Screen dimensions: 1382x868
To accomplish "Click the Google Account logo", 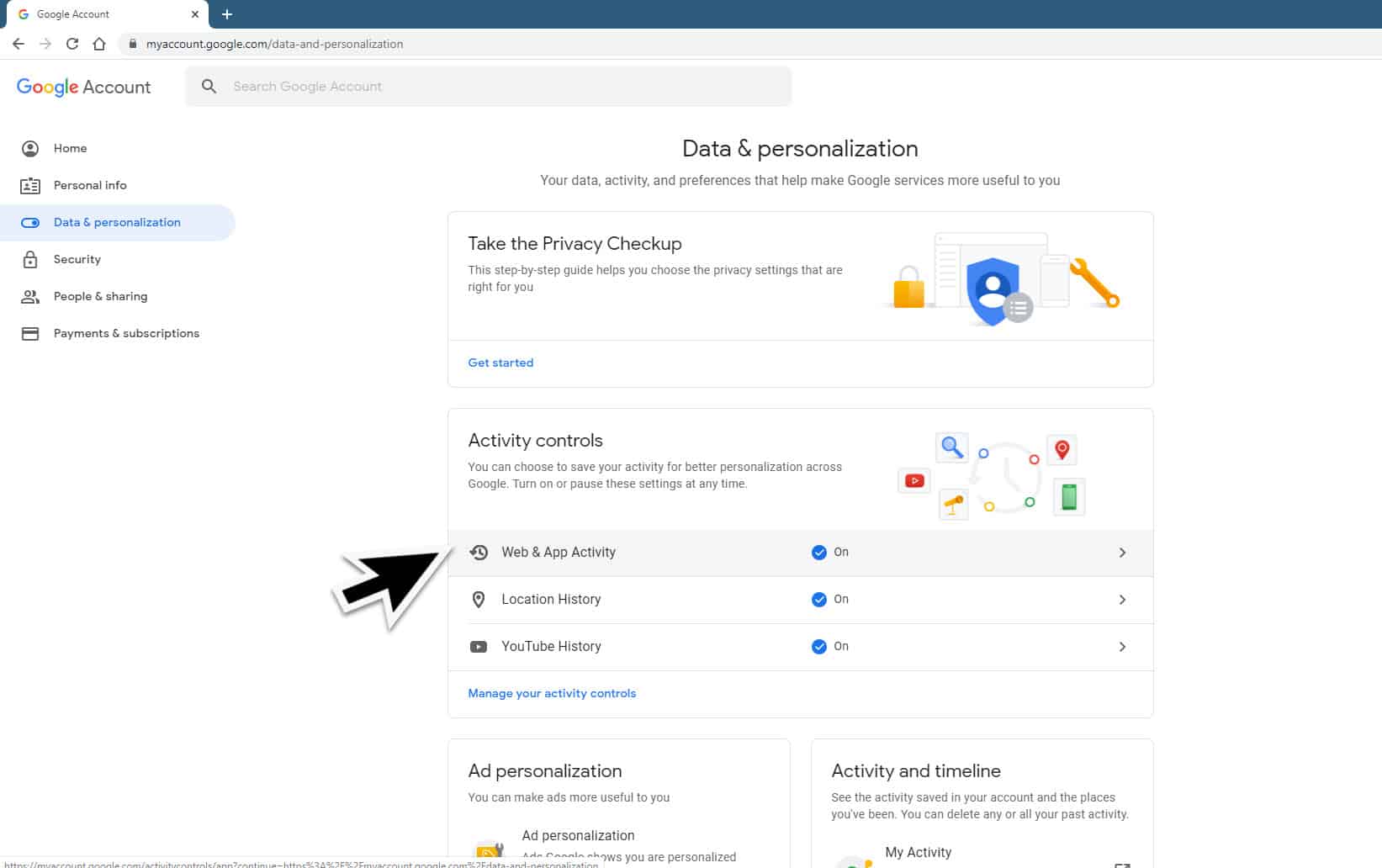I will pyautogui.click(x=83, y=87).
